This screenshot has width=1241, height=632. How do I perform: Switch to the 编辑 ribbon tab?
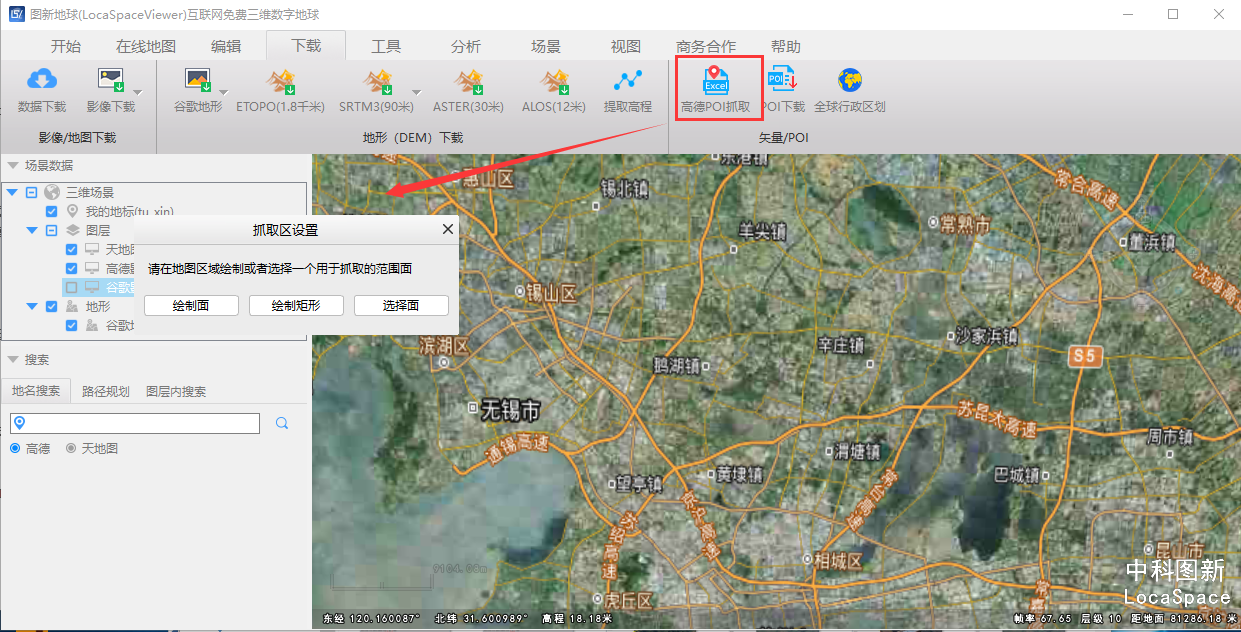(x=226, y=46)
